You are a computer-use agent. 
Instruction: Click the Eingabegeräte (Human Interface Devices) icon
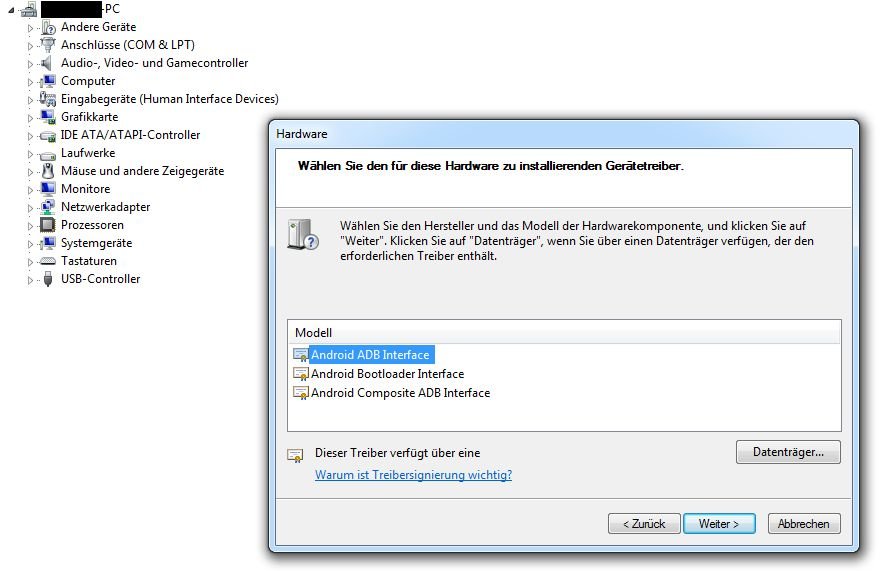(x=48, y=99)
